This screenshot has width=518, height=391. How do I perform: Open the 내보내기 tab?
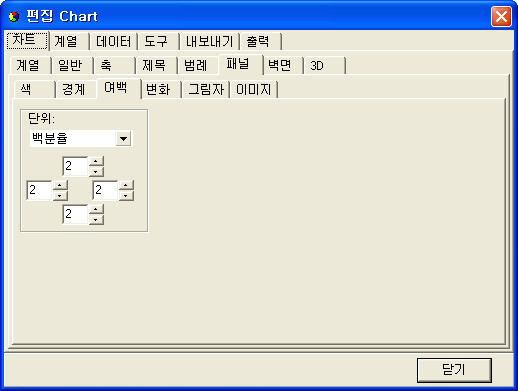tap(210, 42)
